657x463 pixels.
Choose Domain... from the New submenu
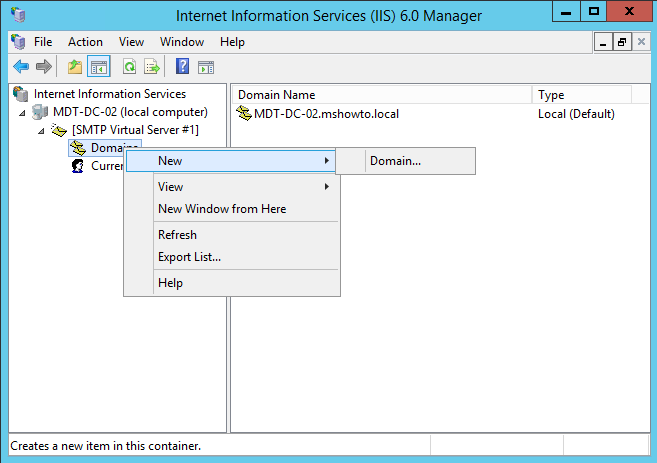point(406,161)
